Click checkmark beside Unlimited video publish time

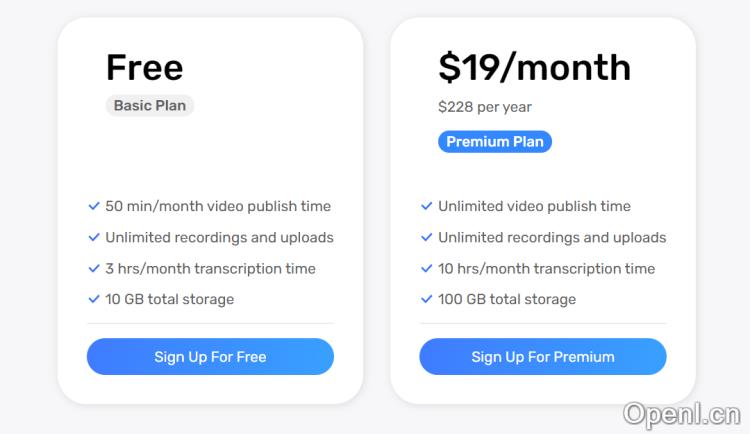tap(426, 207)
